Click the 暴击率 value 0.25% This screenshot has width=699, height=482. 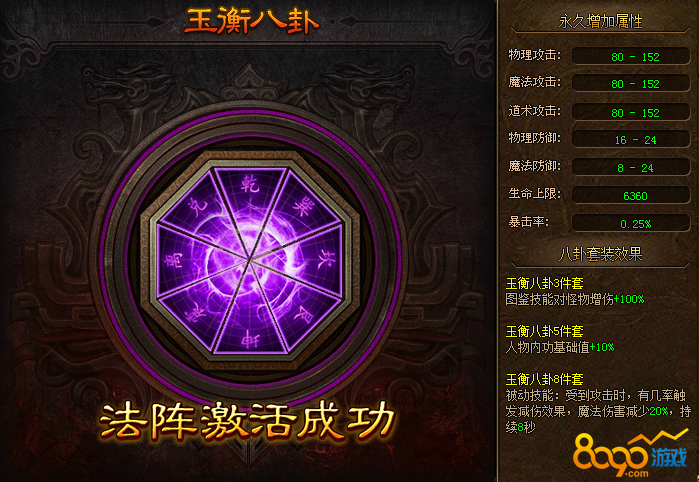(631, 223)
